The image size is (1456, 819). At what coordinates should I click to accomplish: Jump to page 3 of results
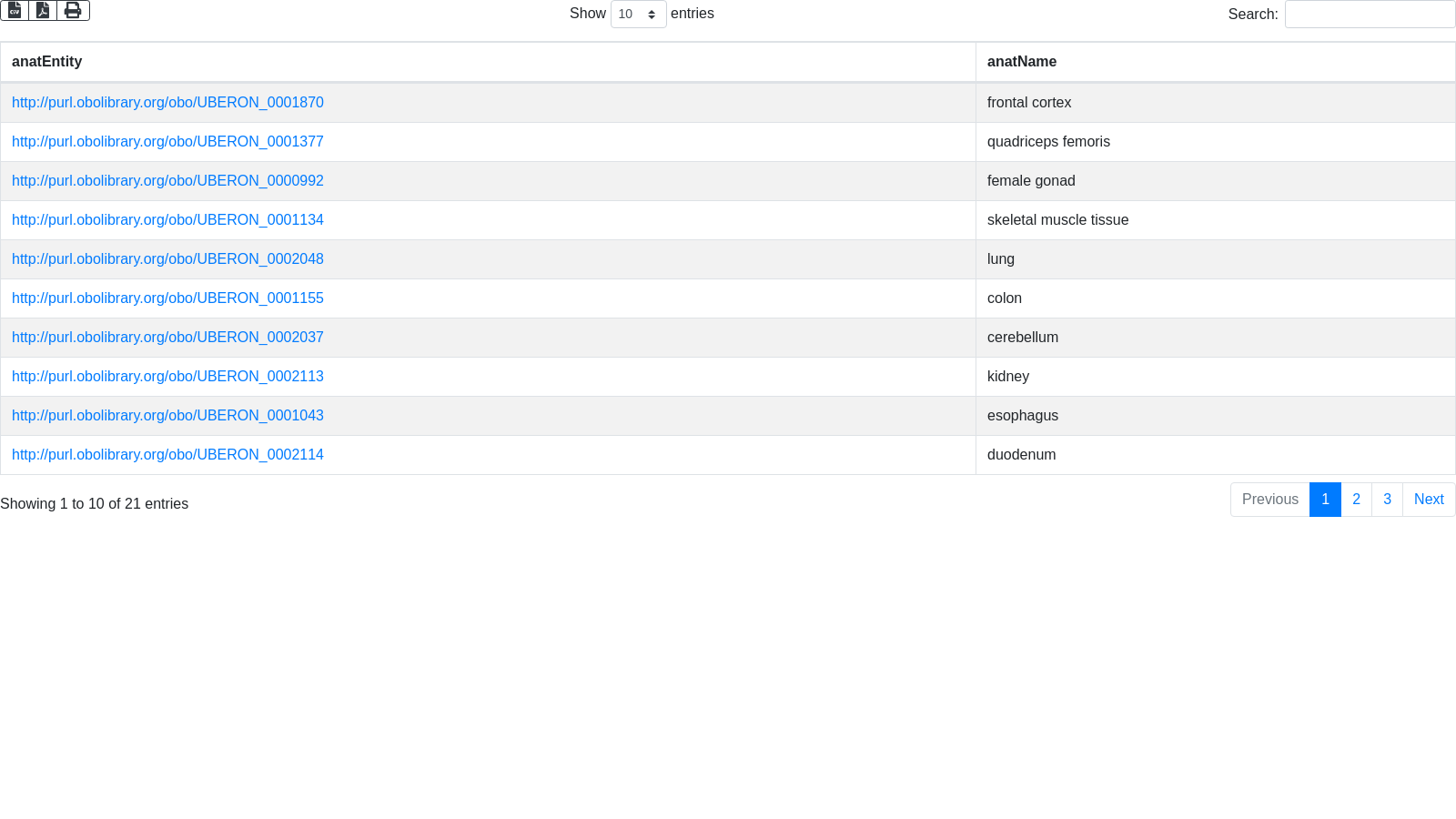pos(1387,500)
